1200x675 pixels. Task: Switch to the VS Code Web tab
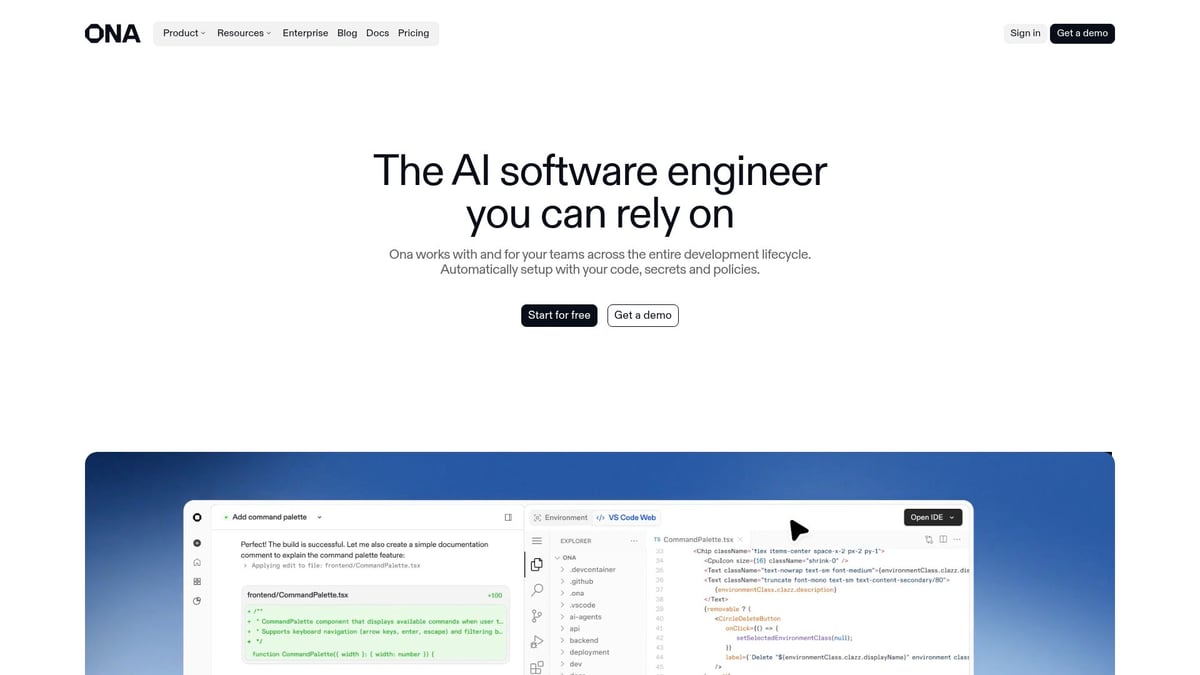tap(626, 517)
